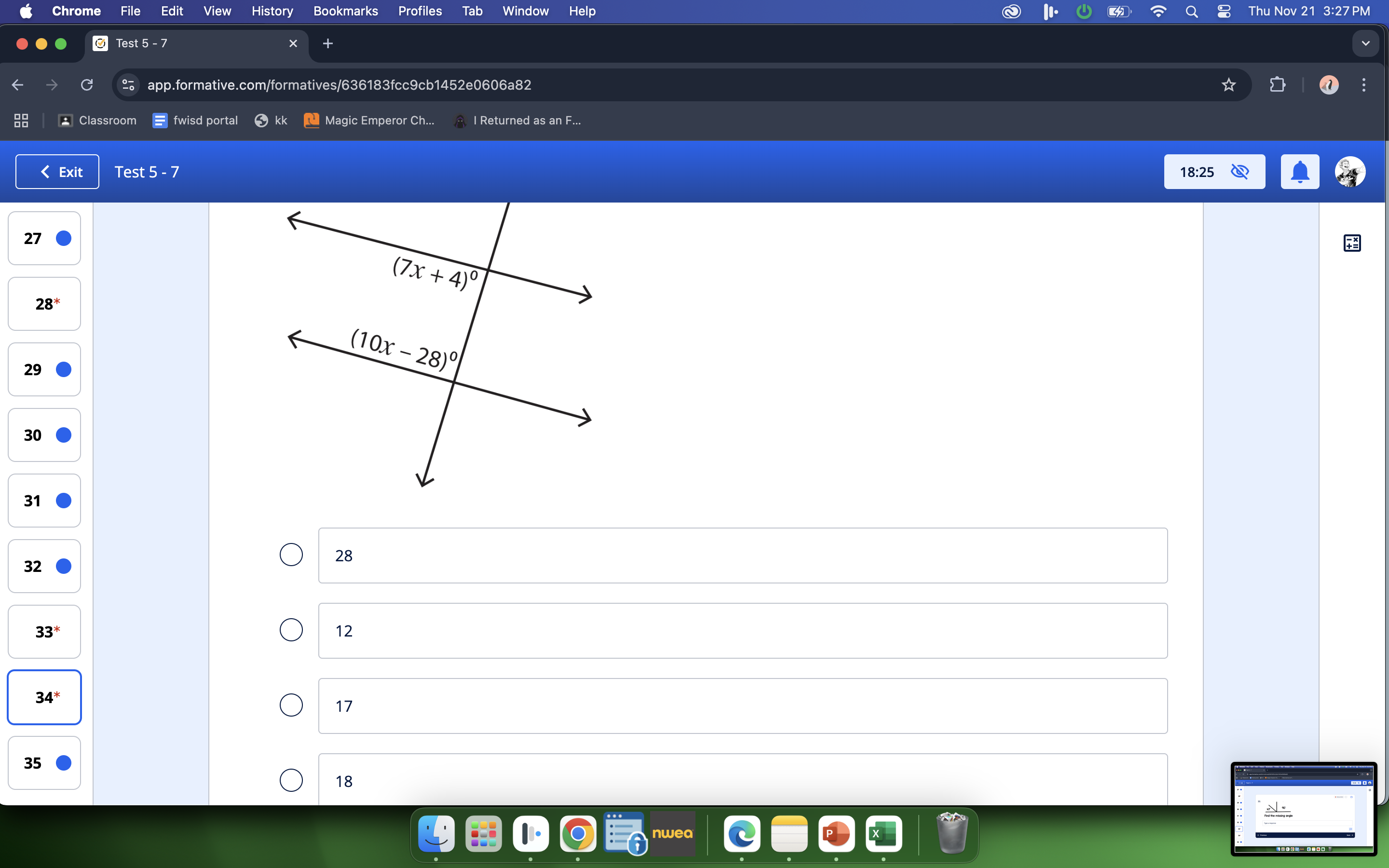Select current question 34 in sidebar

coord(44,697)
